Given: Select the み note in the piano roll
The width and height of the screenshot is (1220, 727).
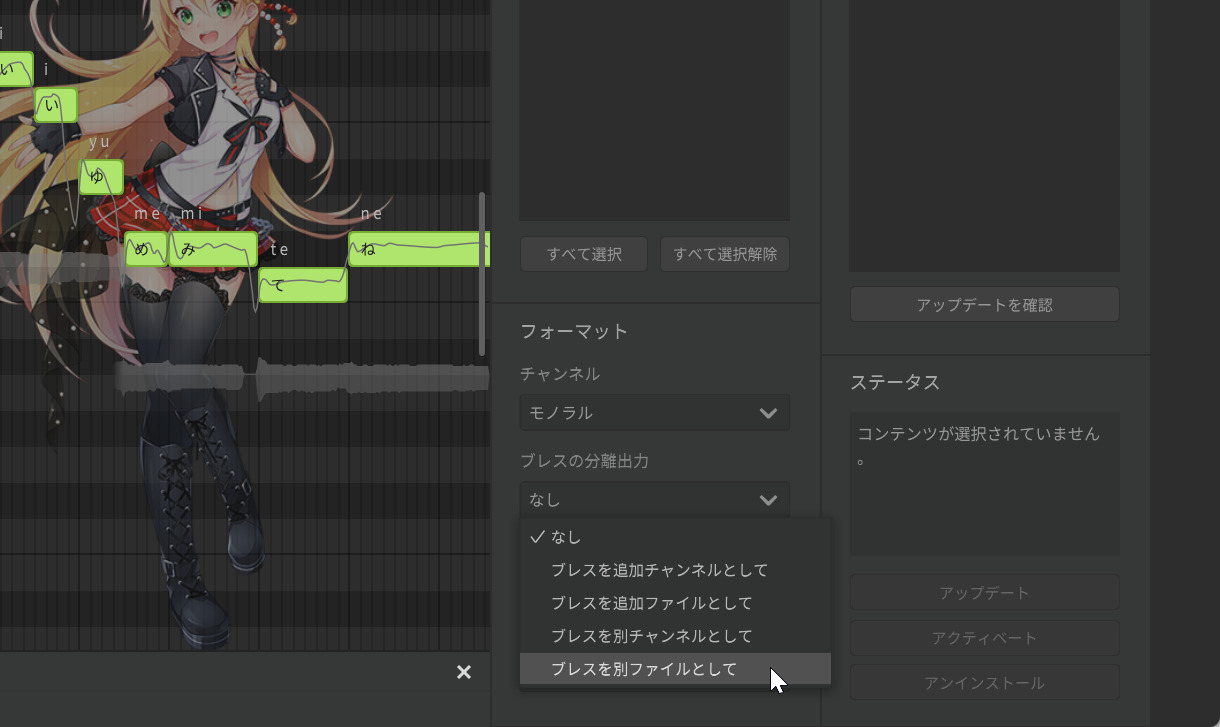Looking at the screenshot, I should click(213, 249).
